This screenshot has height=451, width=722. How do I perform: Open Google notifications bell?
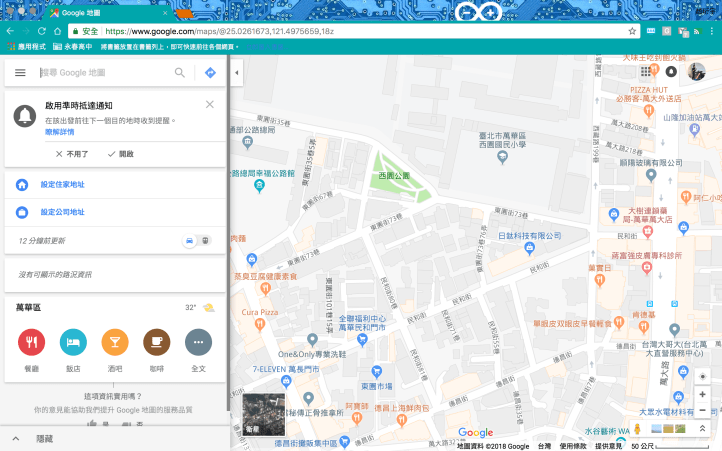click(671, 71)
